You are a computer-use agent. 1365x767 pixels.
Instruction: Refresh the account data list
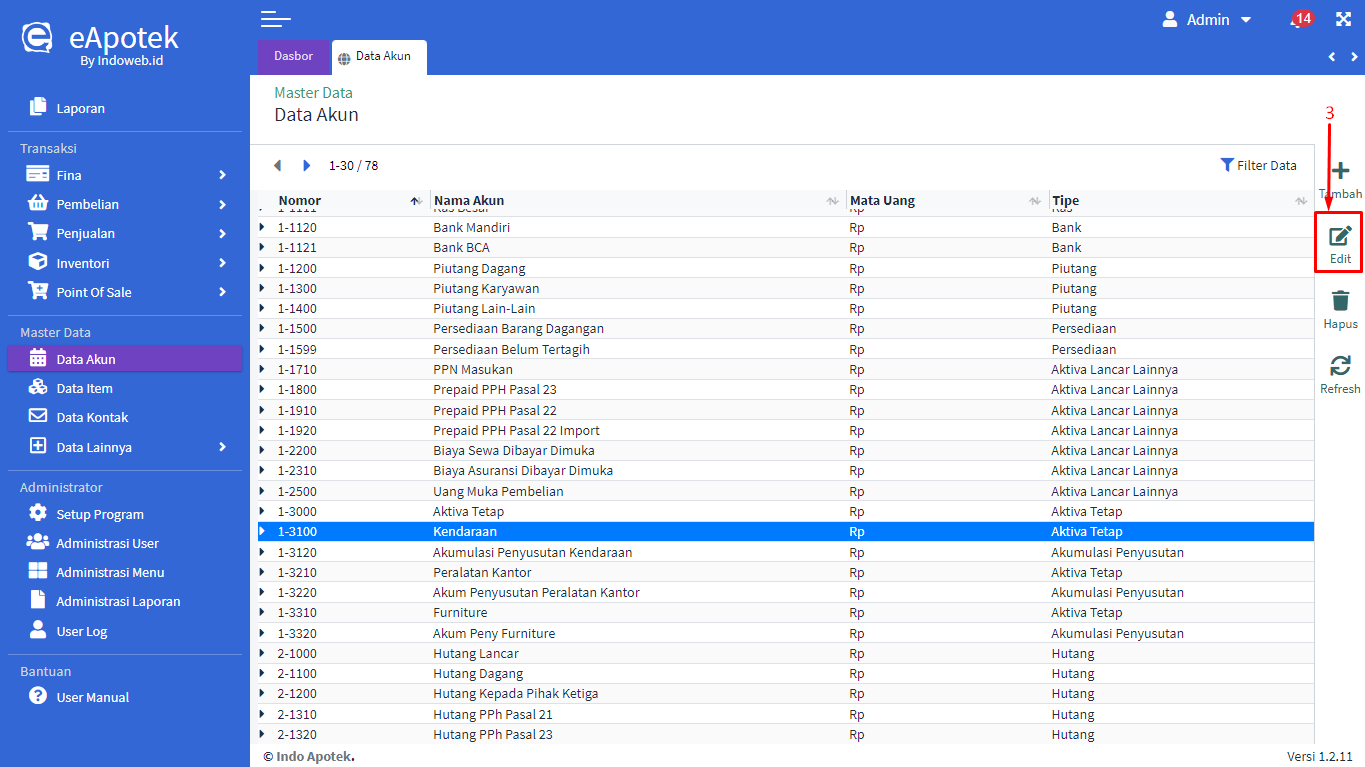coord(1340,366)
